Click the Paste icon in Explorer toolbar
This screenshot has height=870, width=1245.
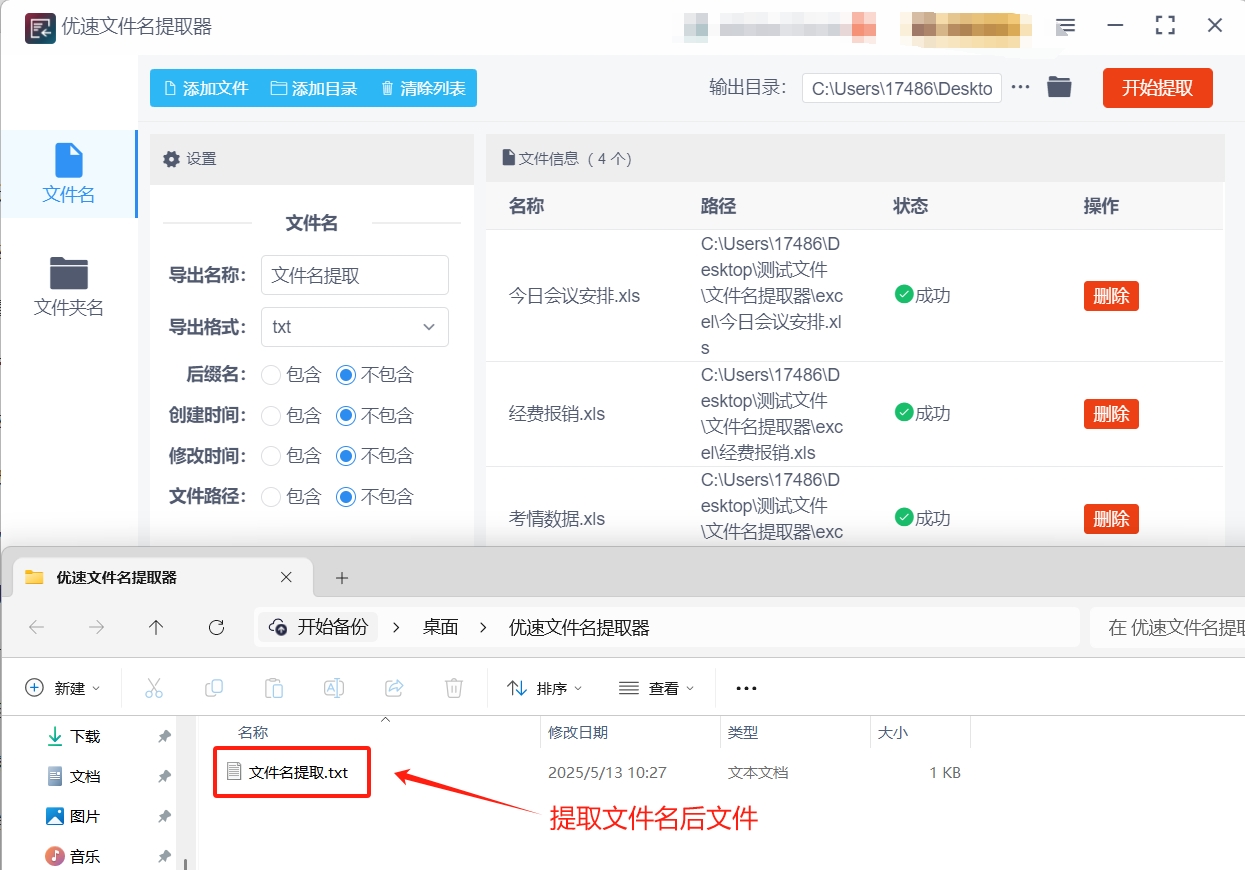coord(273,688)
